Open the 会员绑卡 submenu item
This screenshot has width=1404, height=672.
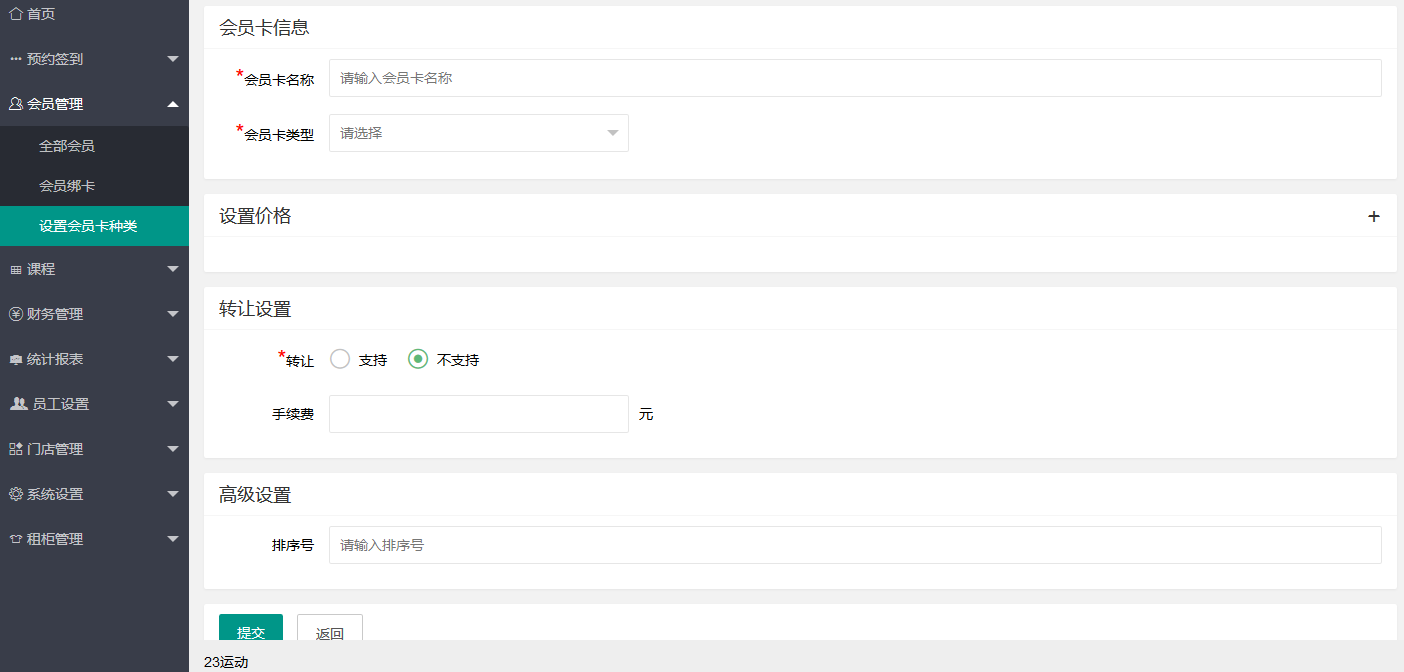click(94, 186)
